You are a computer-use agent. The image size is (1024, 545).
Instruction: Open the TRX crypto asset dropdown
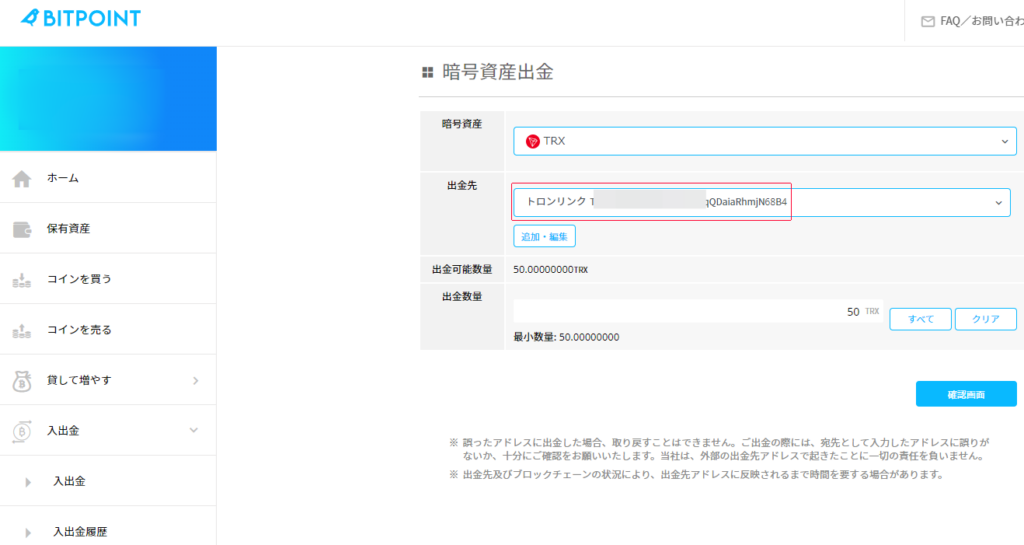(x=764, y=142)
